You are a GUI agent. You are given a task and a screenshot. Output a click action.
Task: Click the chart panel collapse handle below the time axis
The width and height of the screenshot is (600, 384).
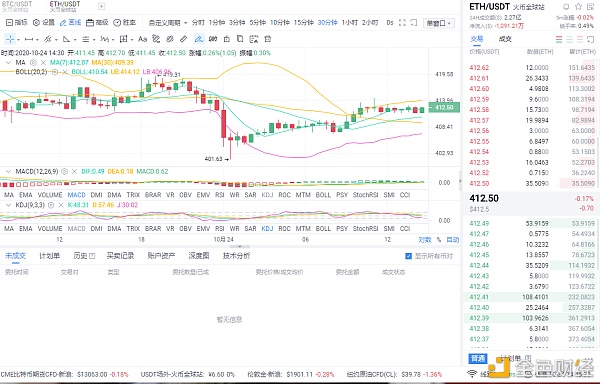[240, 247]
